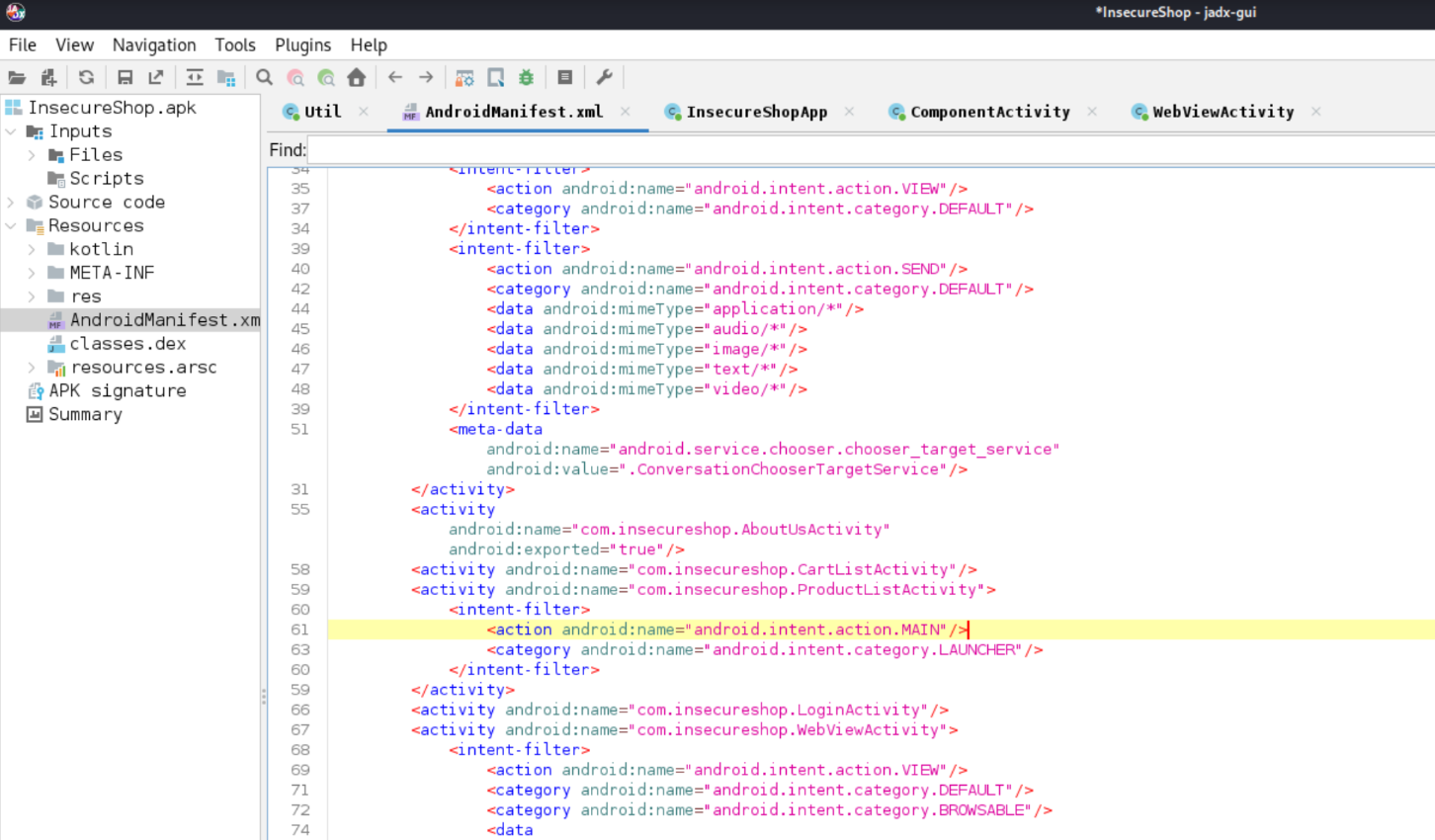Go to main screen via home icon
Image resolution: width=1435 pixels, height=840 pixels.
click(x=357, y=77)
